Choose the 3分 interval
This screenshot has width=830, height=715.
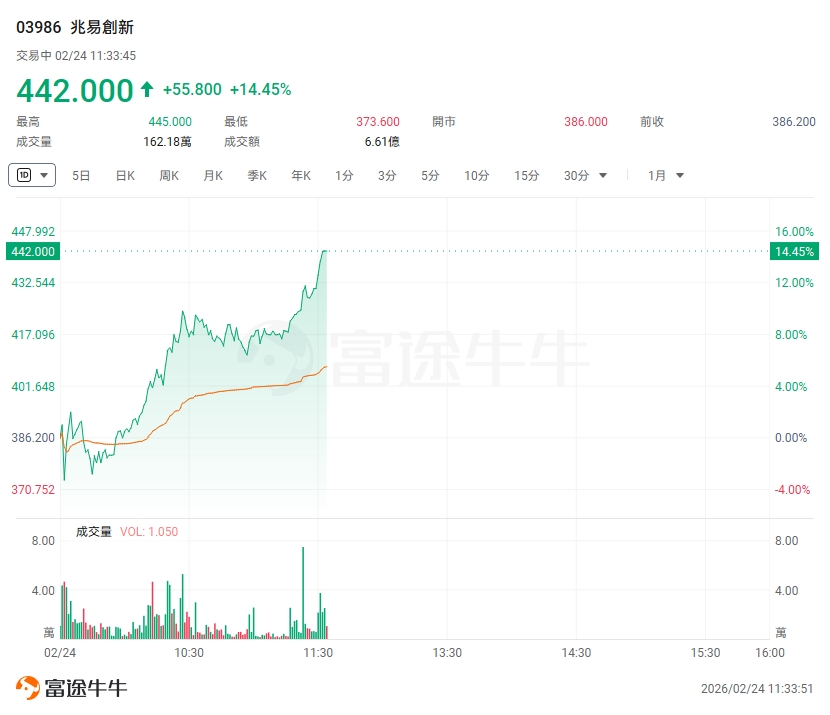click(387, 176)
